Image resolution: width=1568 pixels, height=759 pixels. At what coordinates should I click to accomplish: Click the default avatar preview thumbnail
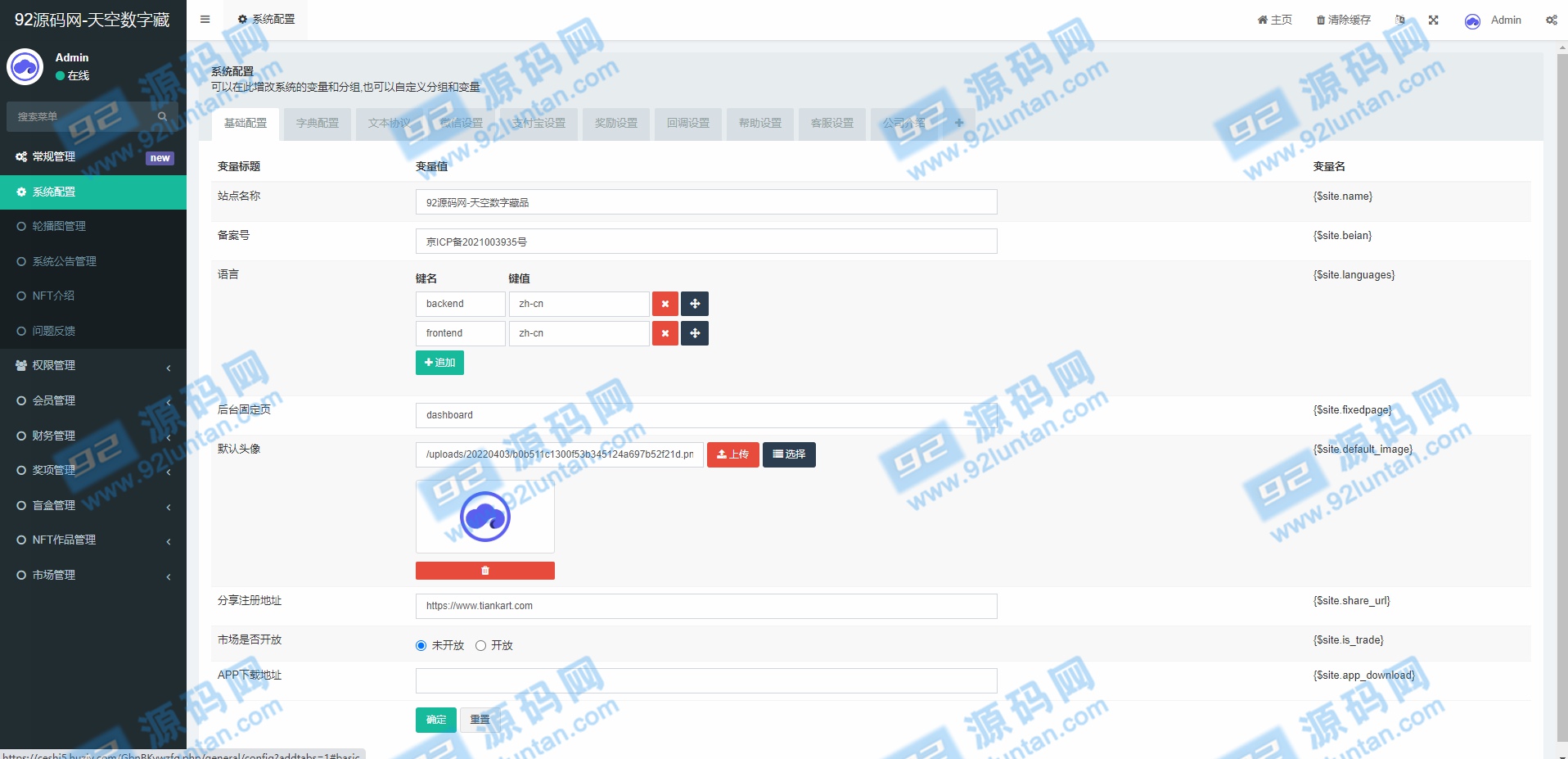coord(485,517)
